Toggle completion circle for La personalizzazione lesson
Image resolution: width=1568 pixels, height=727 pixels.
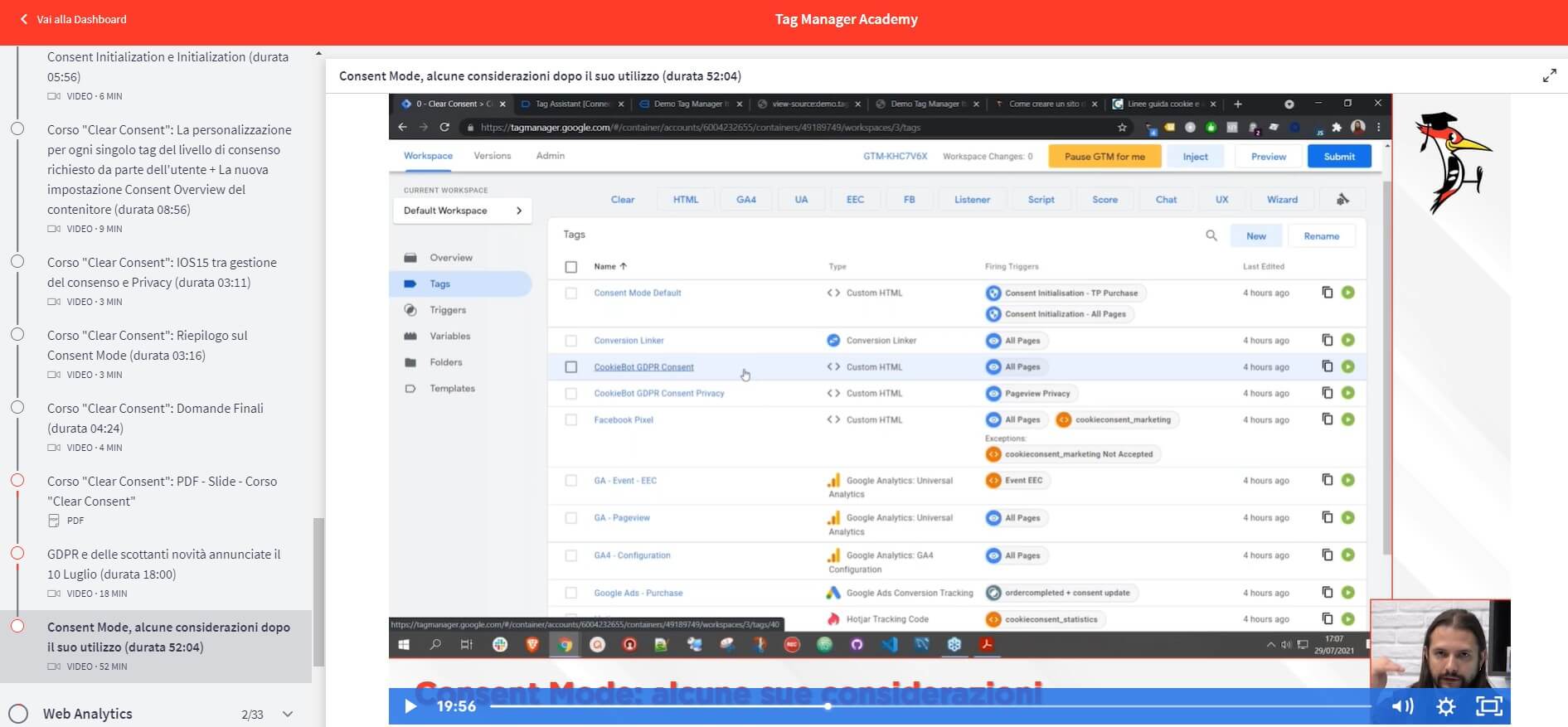[x=17, y=128]
